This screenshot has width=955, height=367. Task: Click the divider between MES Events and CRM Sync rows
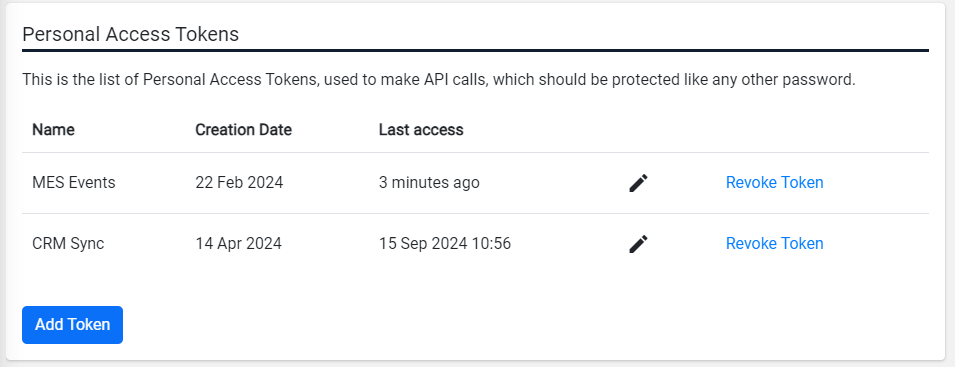click(x=476, y=214)
